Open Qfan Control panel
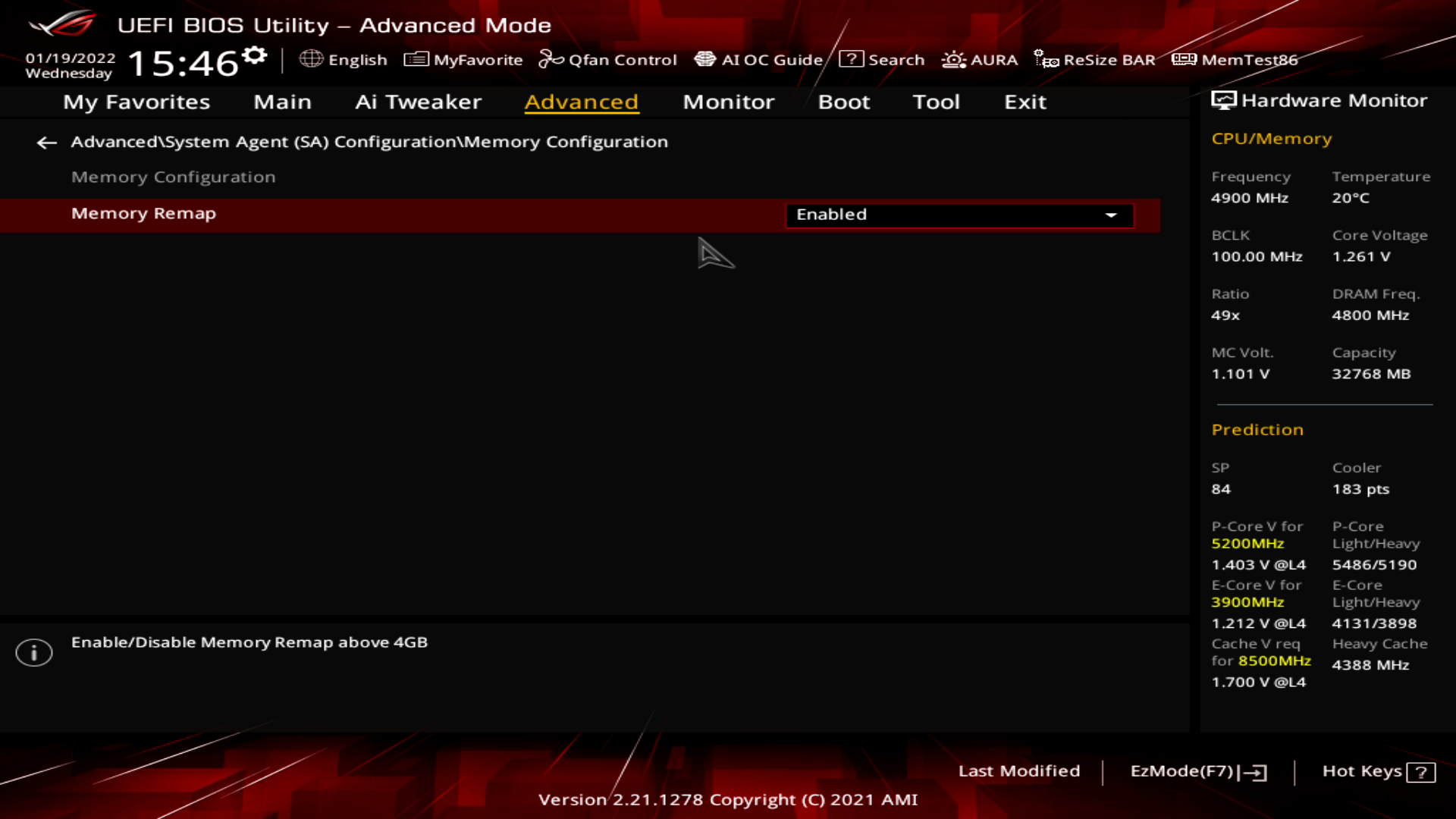1456x819 pixels. [x=609, y=59]
